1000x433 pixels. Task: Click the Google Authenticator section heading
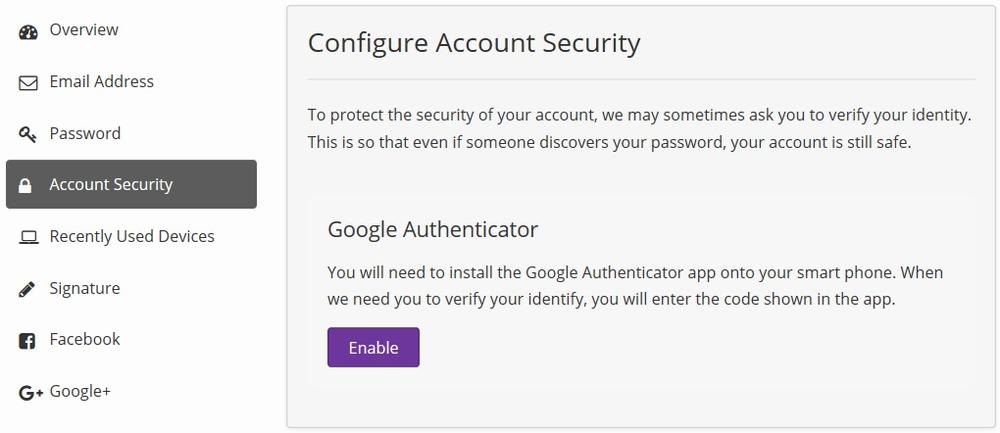[x=432, y=229]
